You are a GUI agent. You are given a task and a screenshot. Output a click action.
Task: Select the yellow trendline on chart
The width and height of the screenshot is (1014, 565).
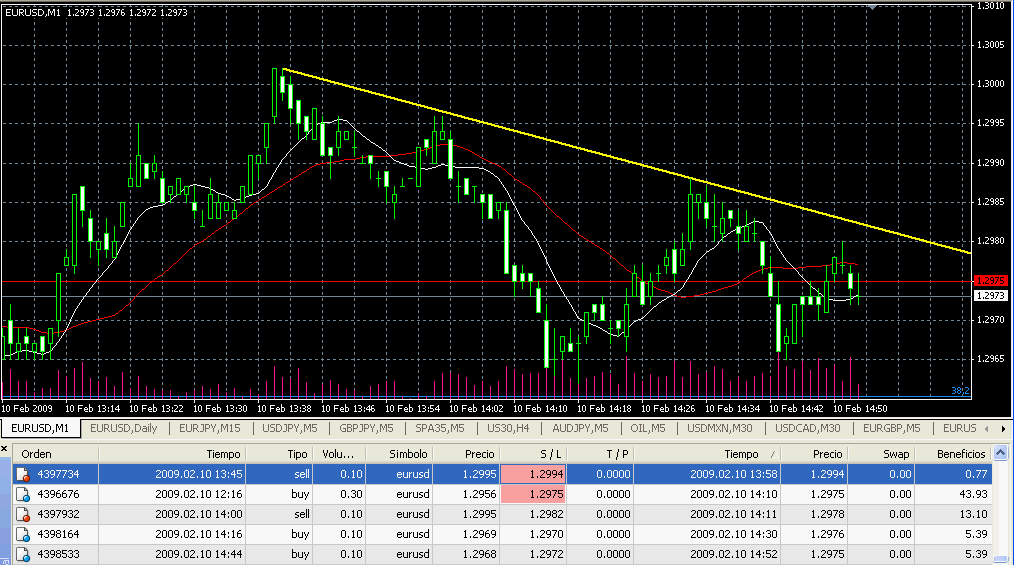click(600, 154)
